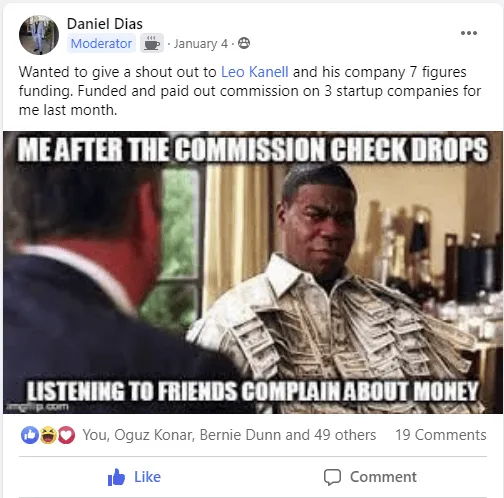Click the blue thumbs-up reaction icon

[x=30, y=435]
